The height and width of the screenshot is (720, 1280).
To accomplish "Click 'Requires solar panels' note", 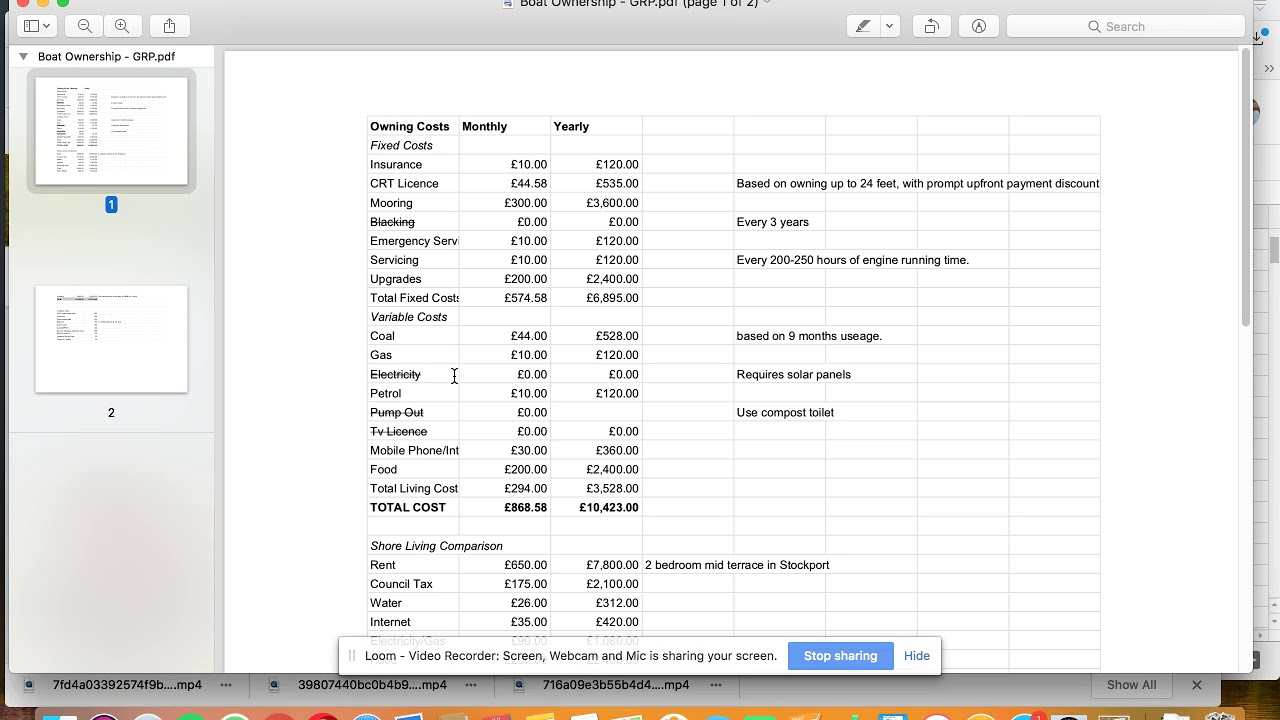I will [x=794, y=374].
